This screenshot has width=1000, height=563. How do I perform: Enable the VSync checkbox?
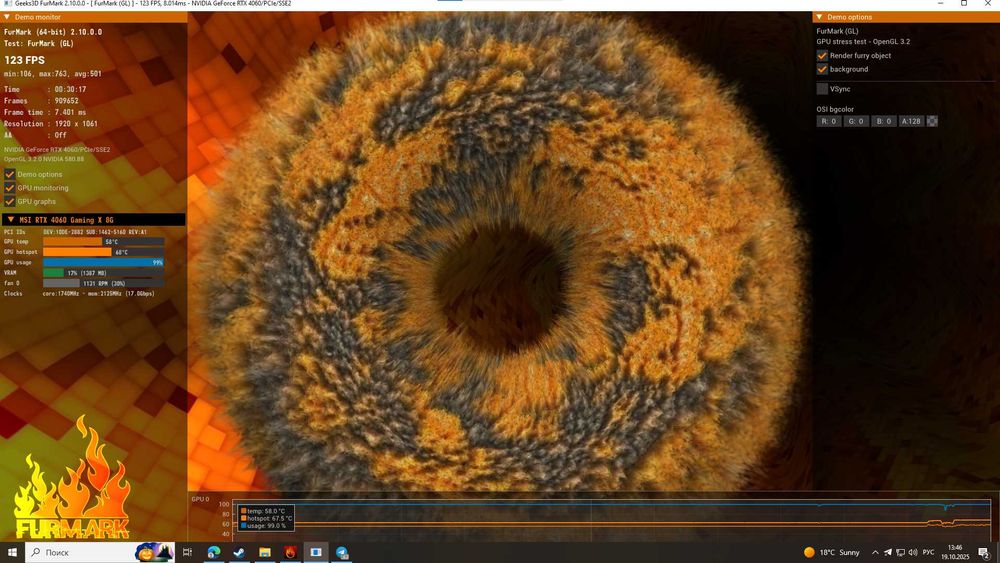point(822,89)
